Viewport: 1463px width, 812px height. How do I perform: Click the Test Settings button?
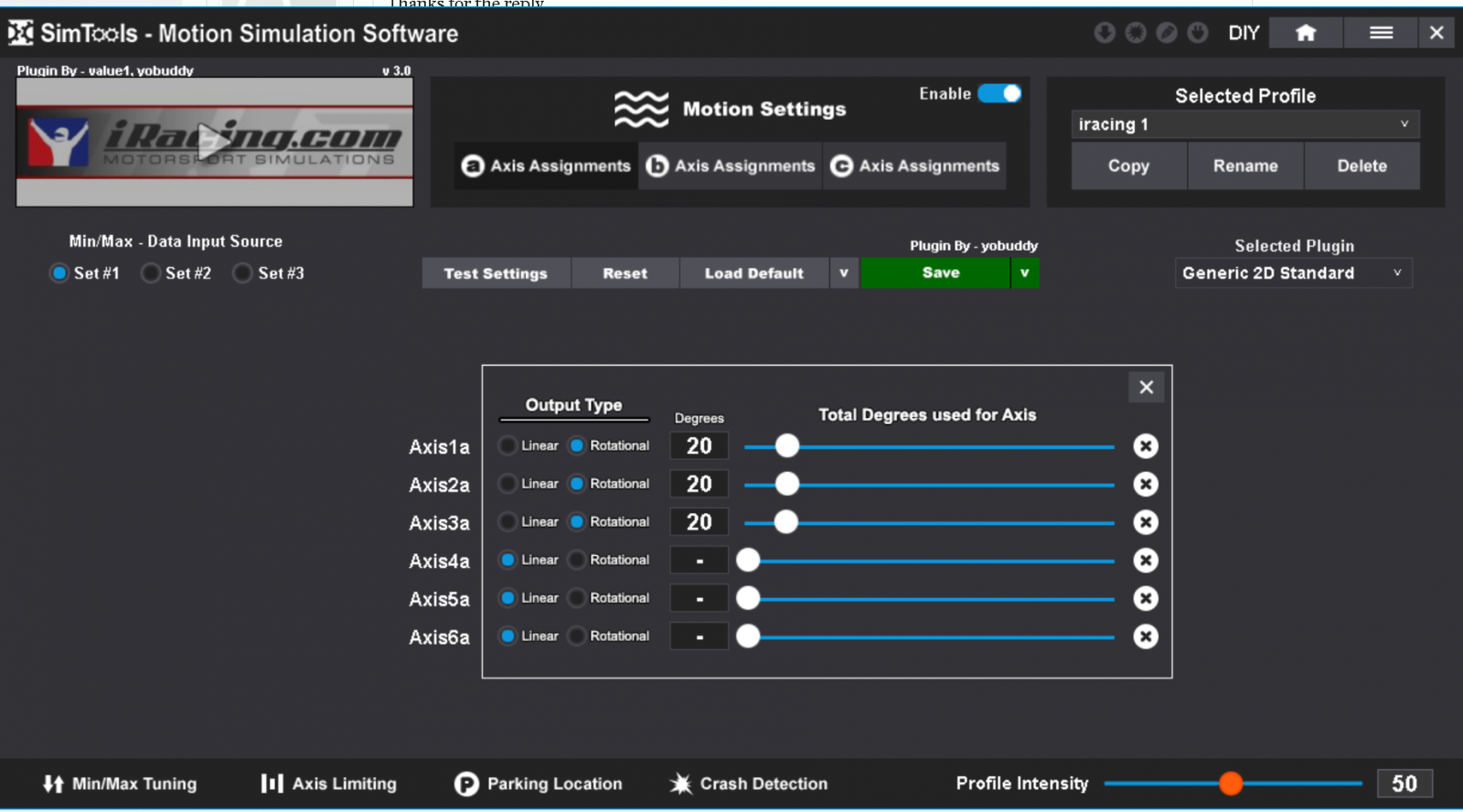[496, 272]
